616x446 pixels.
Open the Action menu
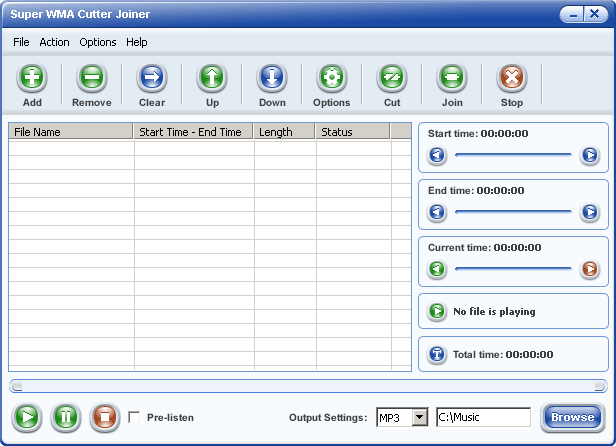[54, 42]
